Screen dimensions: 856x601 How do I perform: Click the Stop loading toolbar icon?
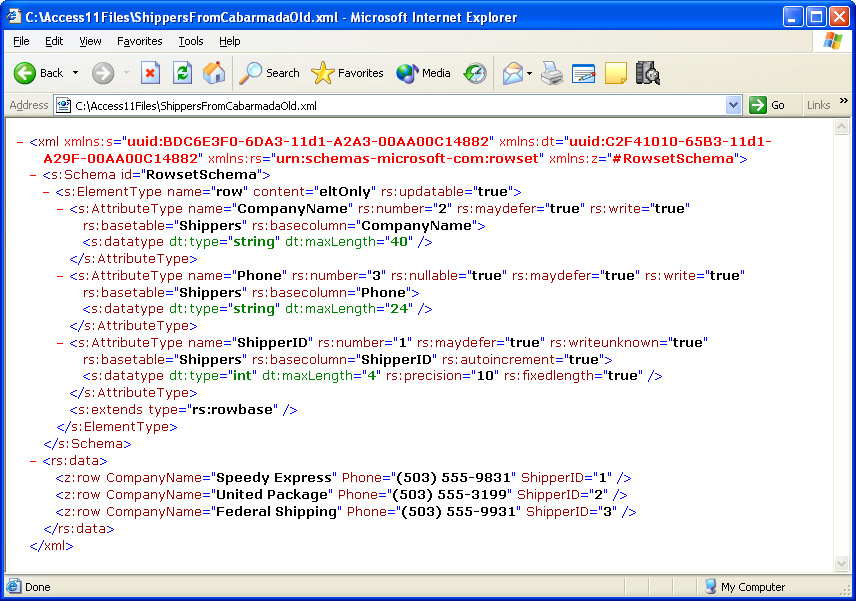point(150,73)
